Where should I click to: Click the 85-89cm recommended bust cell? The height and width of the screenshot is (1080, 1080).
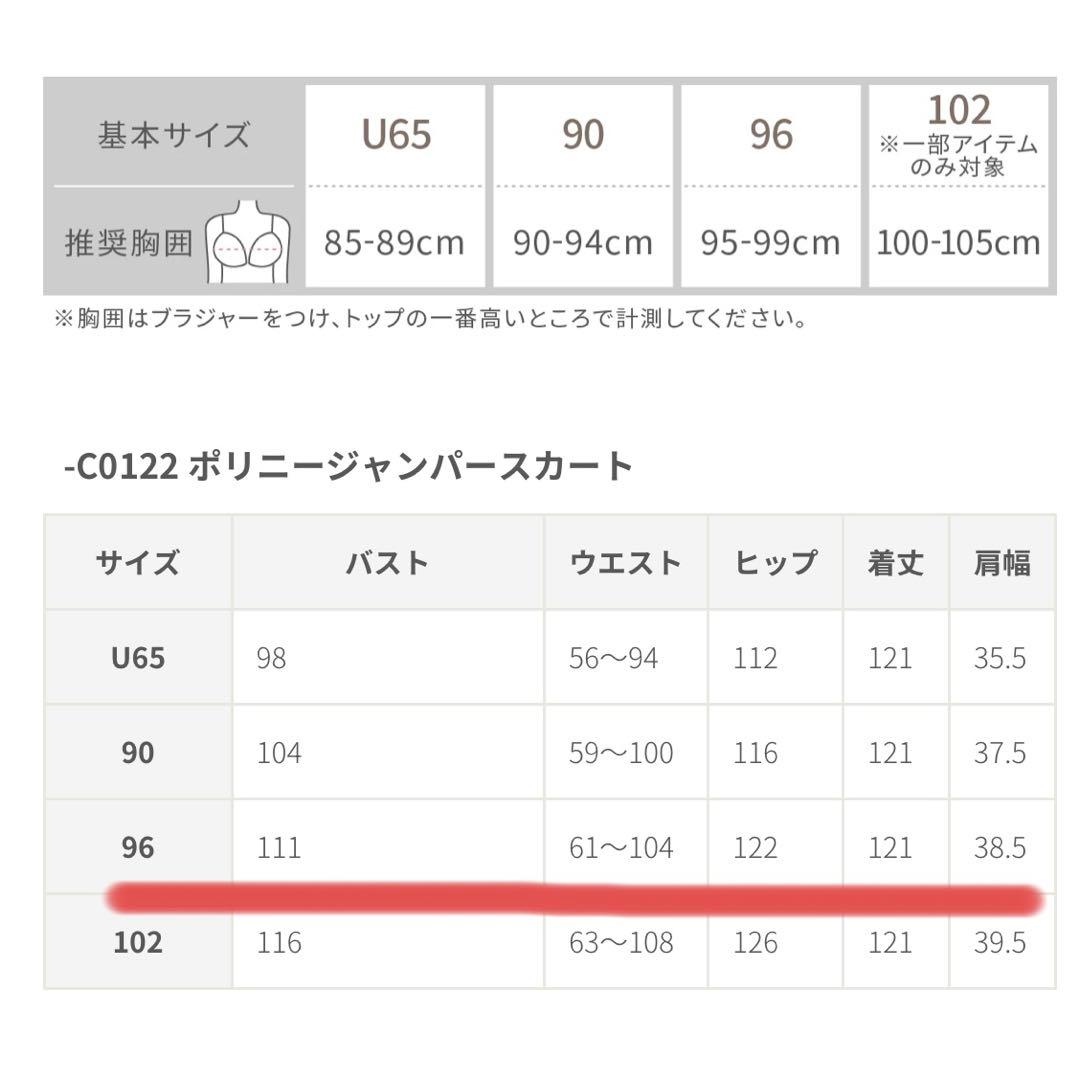pos(394,242)
